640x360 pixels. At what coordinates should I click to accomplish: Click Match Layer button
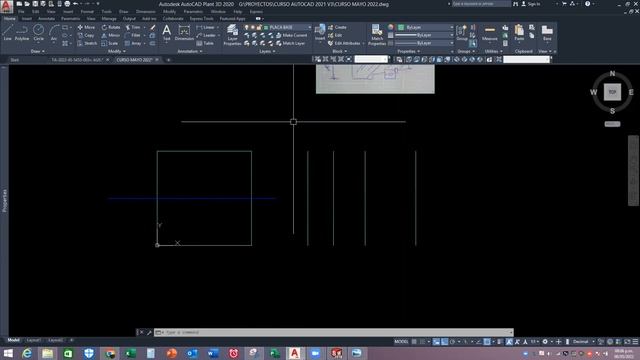pyautogui.click(x=291, y=43)
